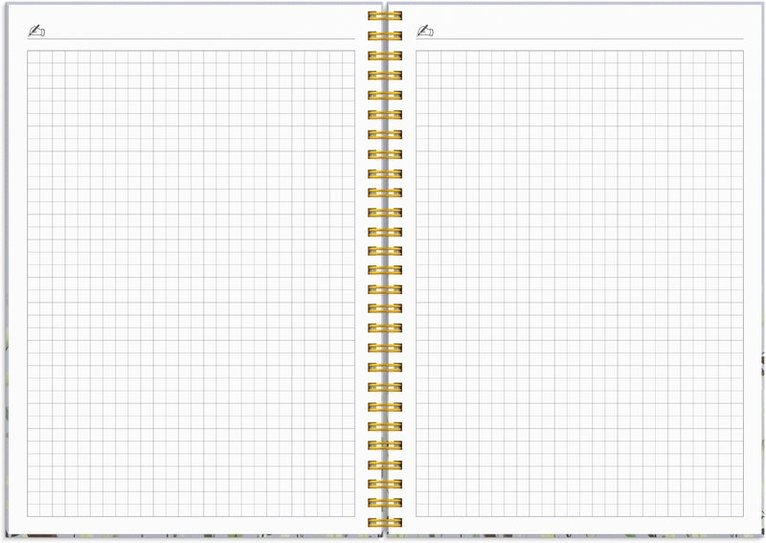Viewport: 766px width, 543px height.
Task: Click the topmost gold spiral ring
Action: point(384,16)
